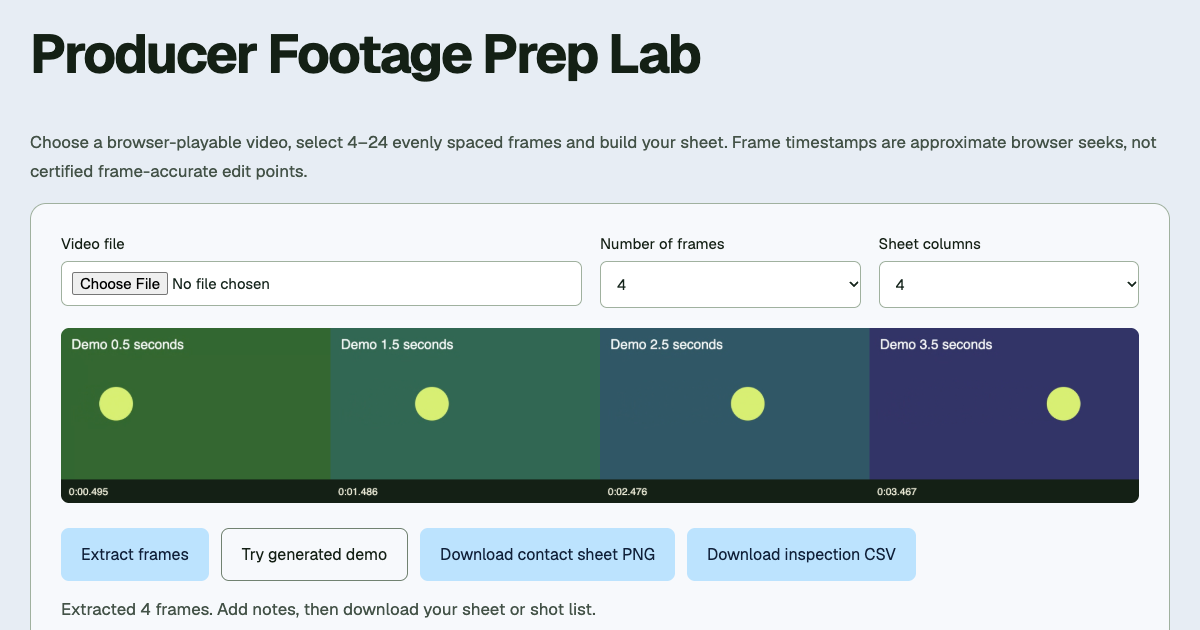Open the Sheet columns dropdown
1200x630 pixels.
(1009, 284)
